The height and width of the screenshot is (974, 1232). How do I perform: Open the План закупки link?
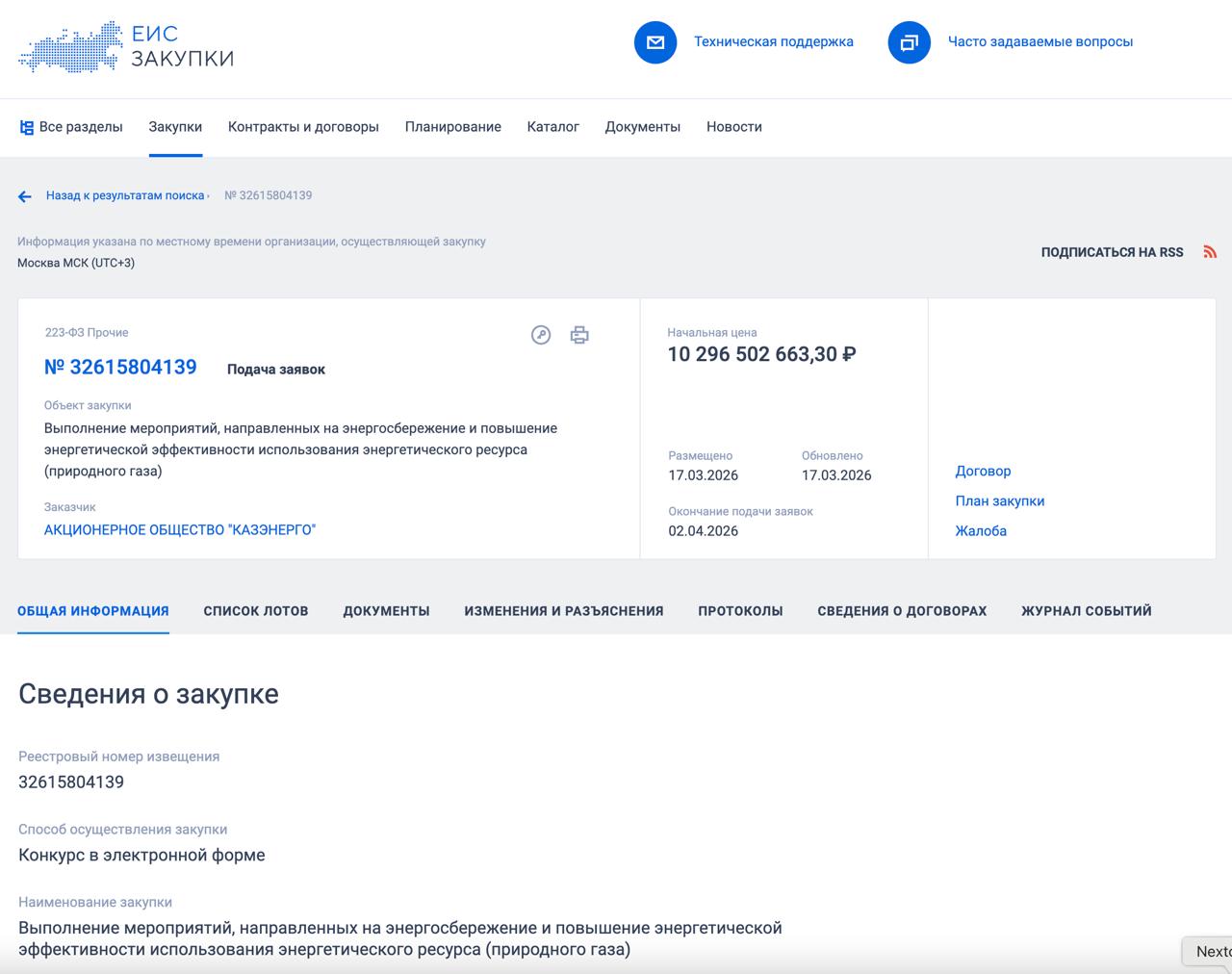coord(999,501)
